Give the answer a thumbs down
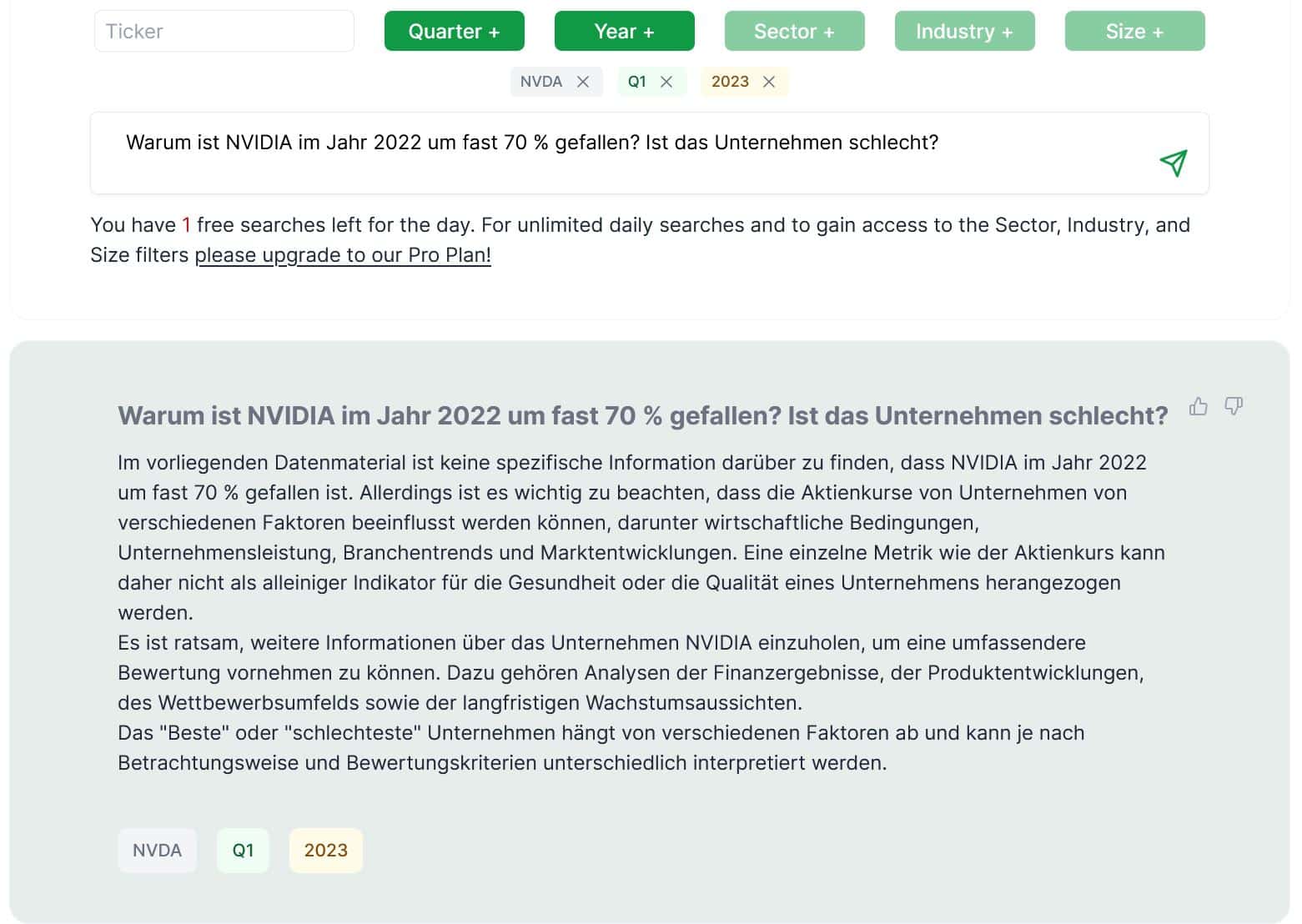1302x924 pixels. (x=1234, y=406)
